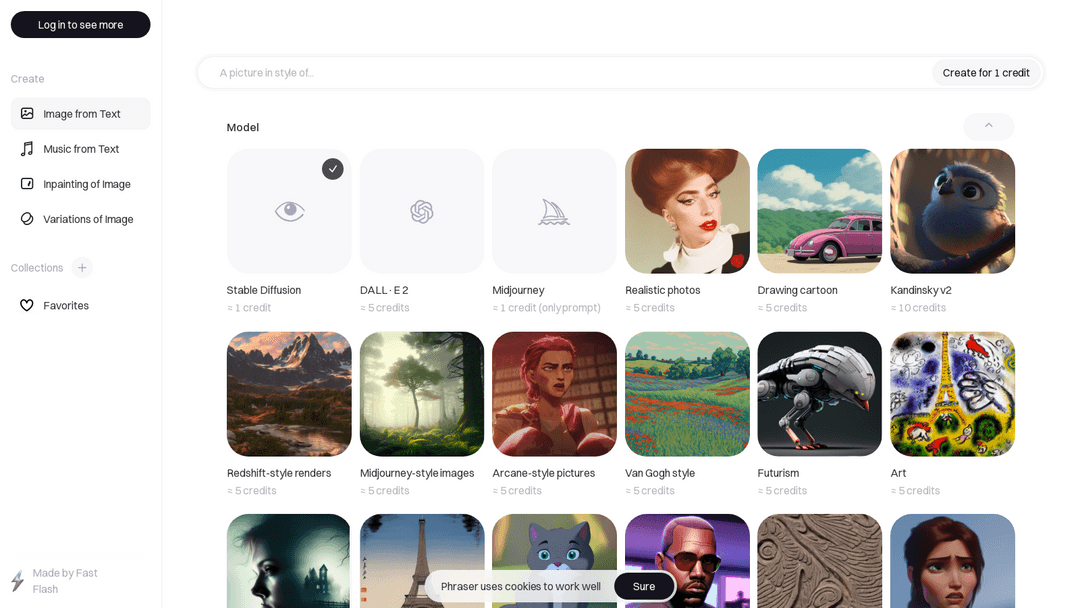The height and width of the screenshot is (608, 1080).
Task: Click the 'Phraser uses cookies to work well' notice
Action: coord(521,586)
